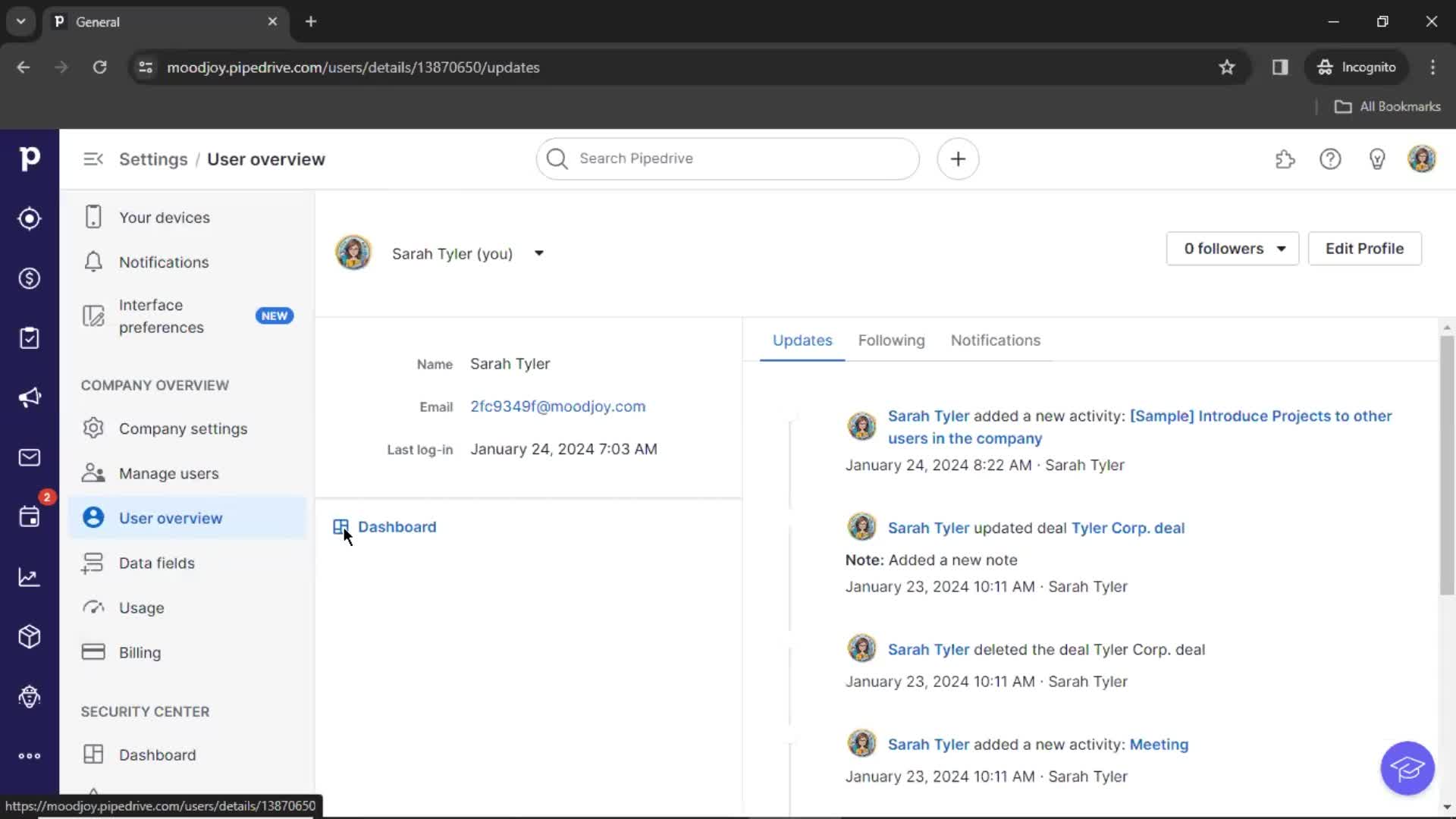Image resolution: width=1456 pixels, height=819 pixels.
Task: Click the activities calendar icon
Action: pyautogui.click(x=29, y=516)
